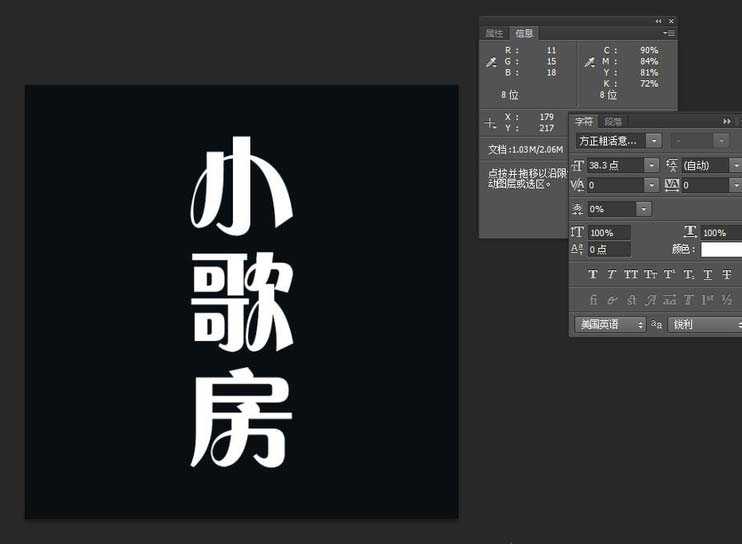
Task: Collapse the Info panel with double-arrow icon
Action: (658, 21)
